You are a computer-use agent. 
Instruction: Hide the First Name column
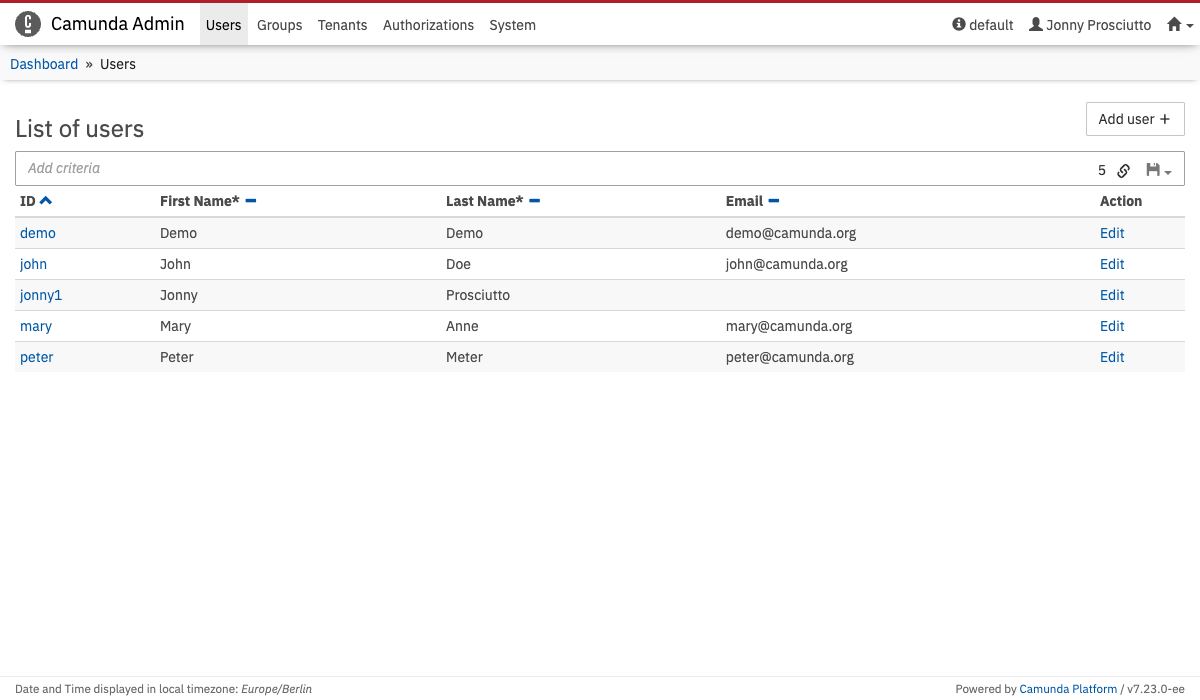[251, 201]
